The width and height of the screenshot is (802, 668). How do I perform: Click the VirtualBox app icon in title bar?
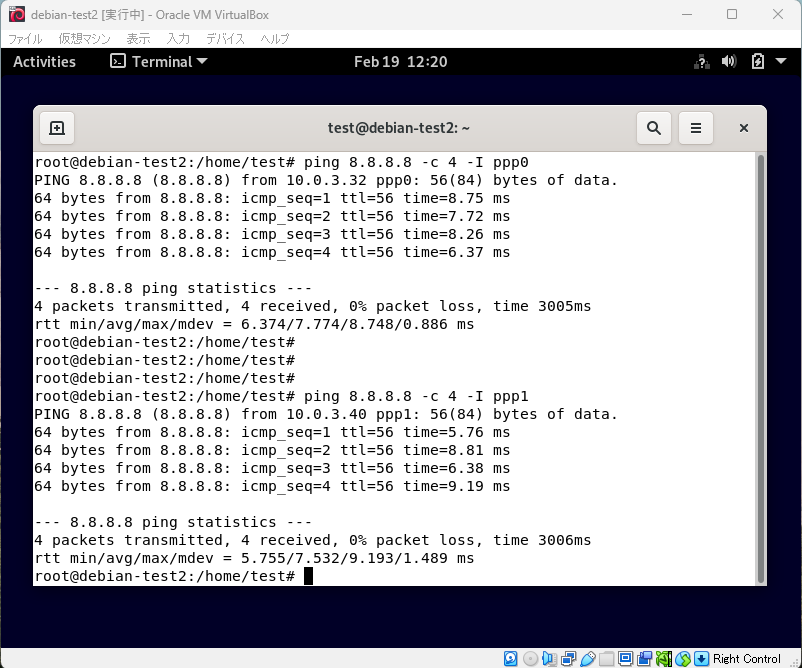16,14
